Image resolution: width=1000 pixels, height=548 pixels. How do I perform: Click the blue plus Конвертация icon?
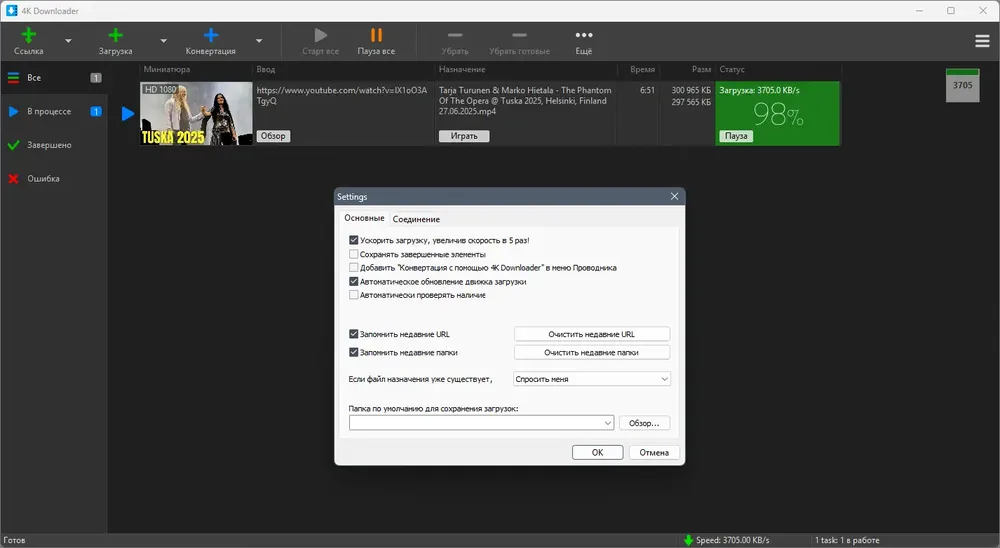point(210,35)
